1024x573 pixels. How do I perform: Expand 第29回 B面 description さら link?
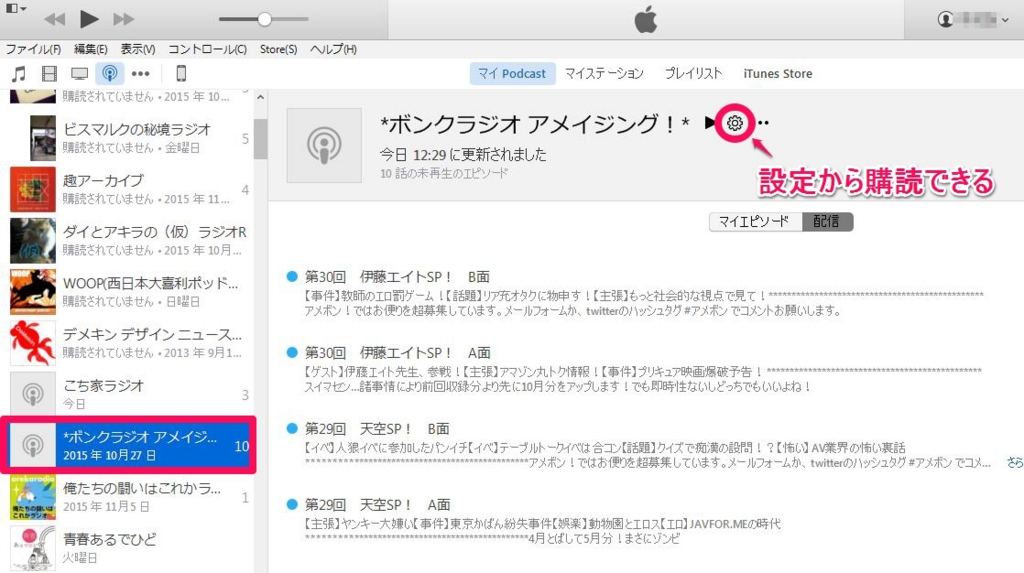click(1015, 463)
